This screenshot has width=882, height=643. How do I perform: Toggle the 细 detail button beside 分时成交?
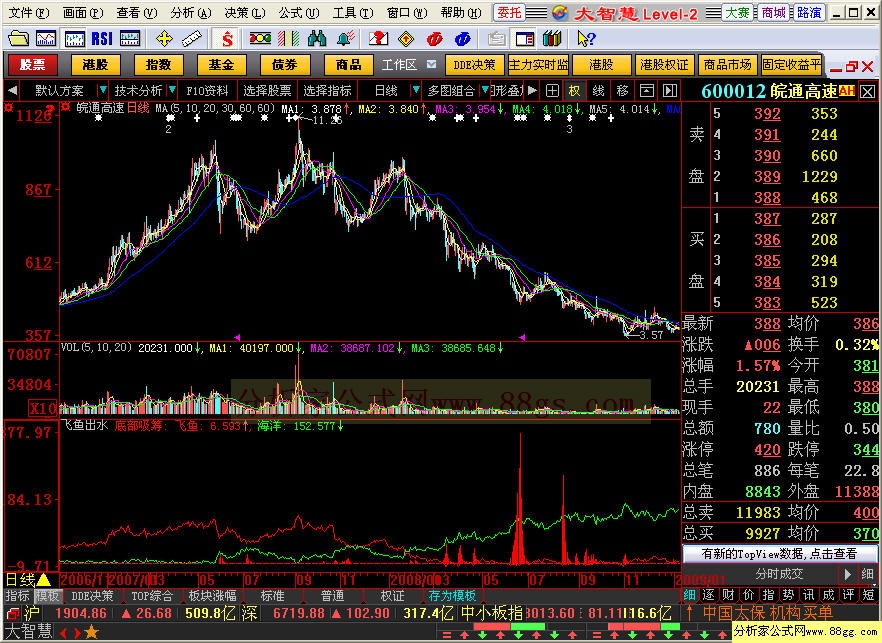tap(867, 574)
